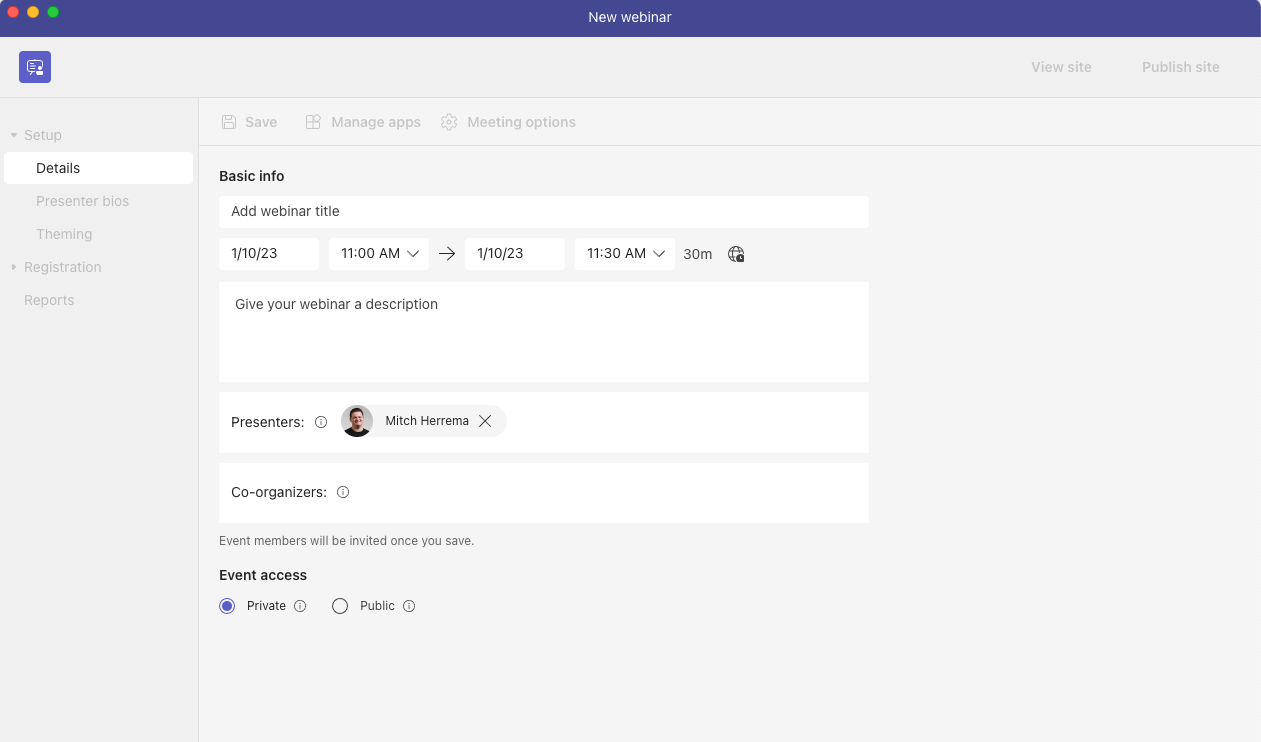This screenshot has width=1261, height=742.
Task: Open Reports in the sidebar
Action: coord(49,300)
